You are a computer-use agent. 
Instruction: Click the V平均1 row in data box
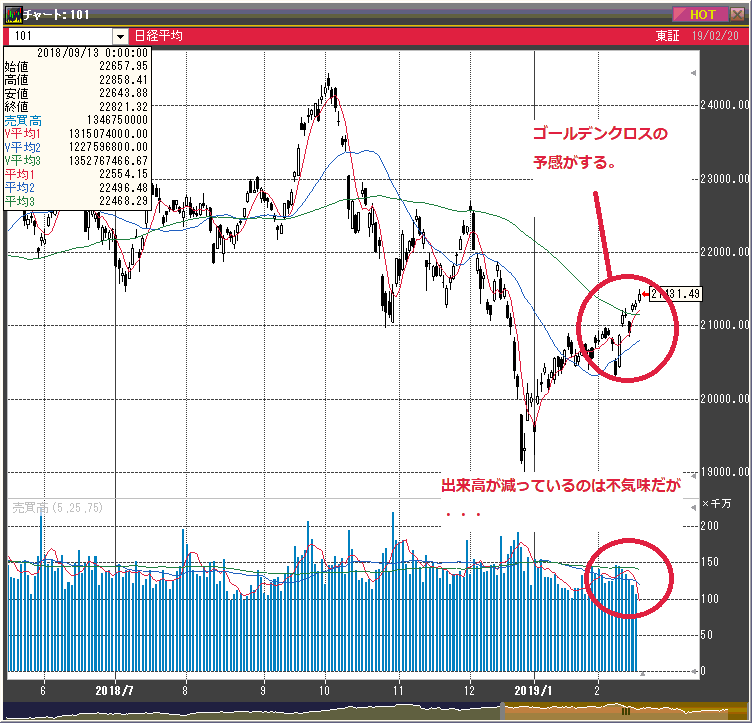pos(77,133)
